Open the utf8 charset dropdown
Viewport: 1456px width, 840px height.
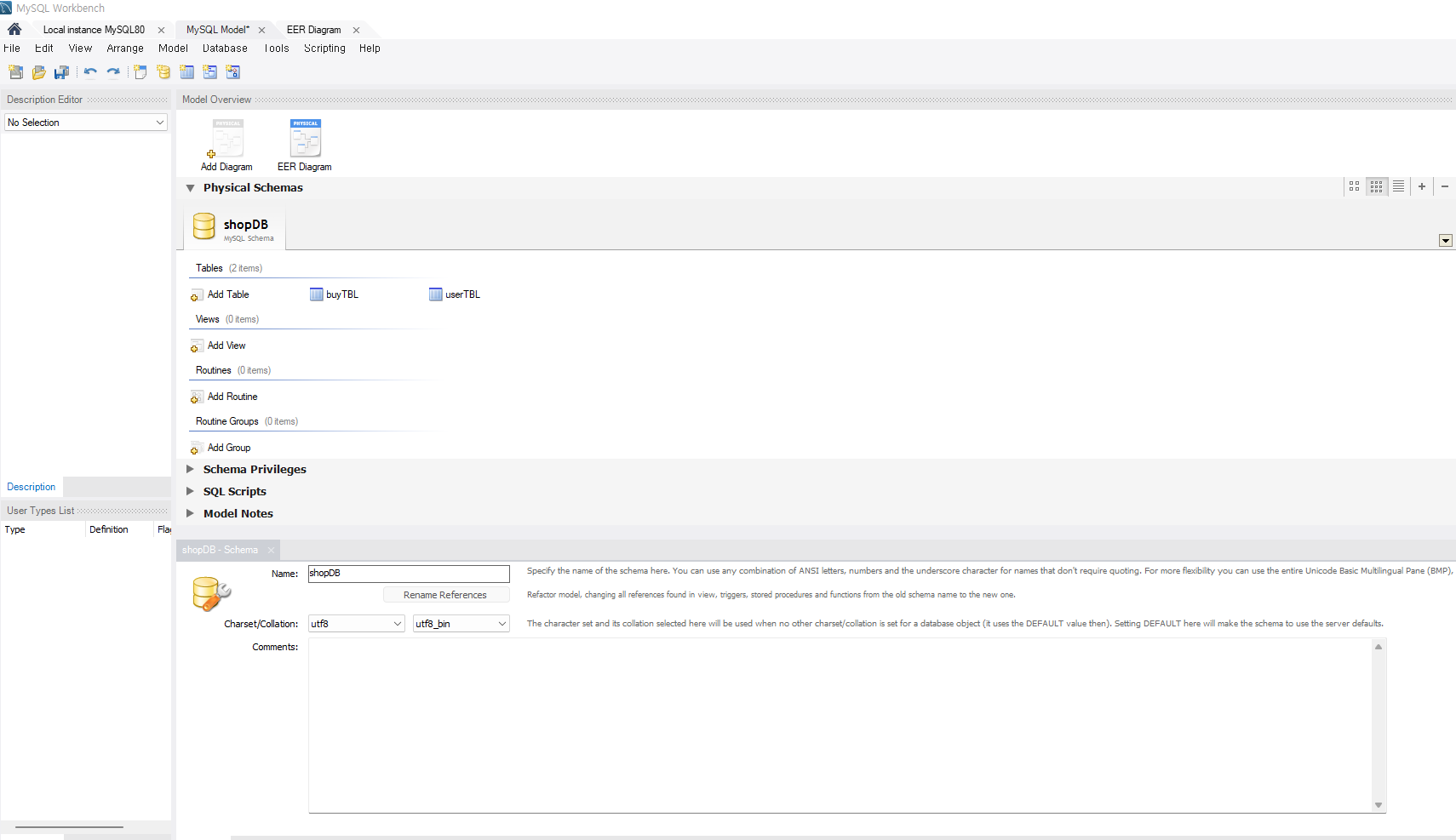pyautogui.click(x=356, y=624)
